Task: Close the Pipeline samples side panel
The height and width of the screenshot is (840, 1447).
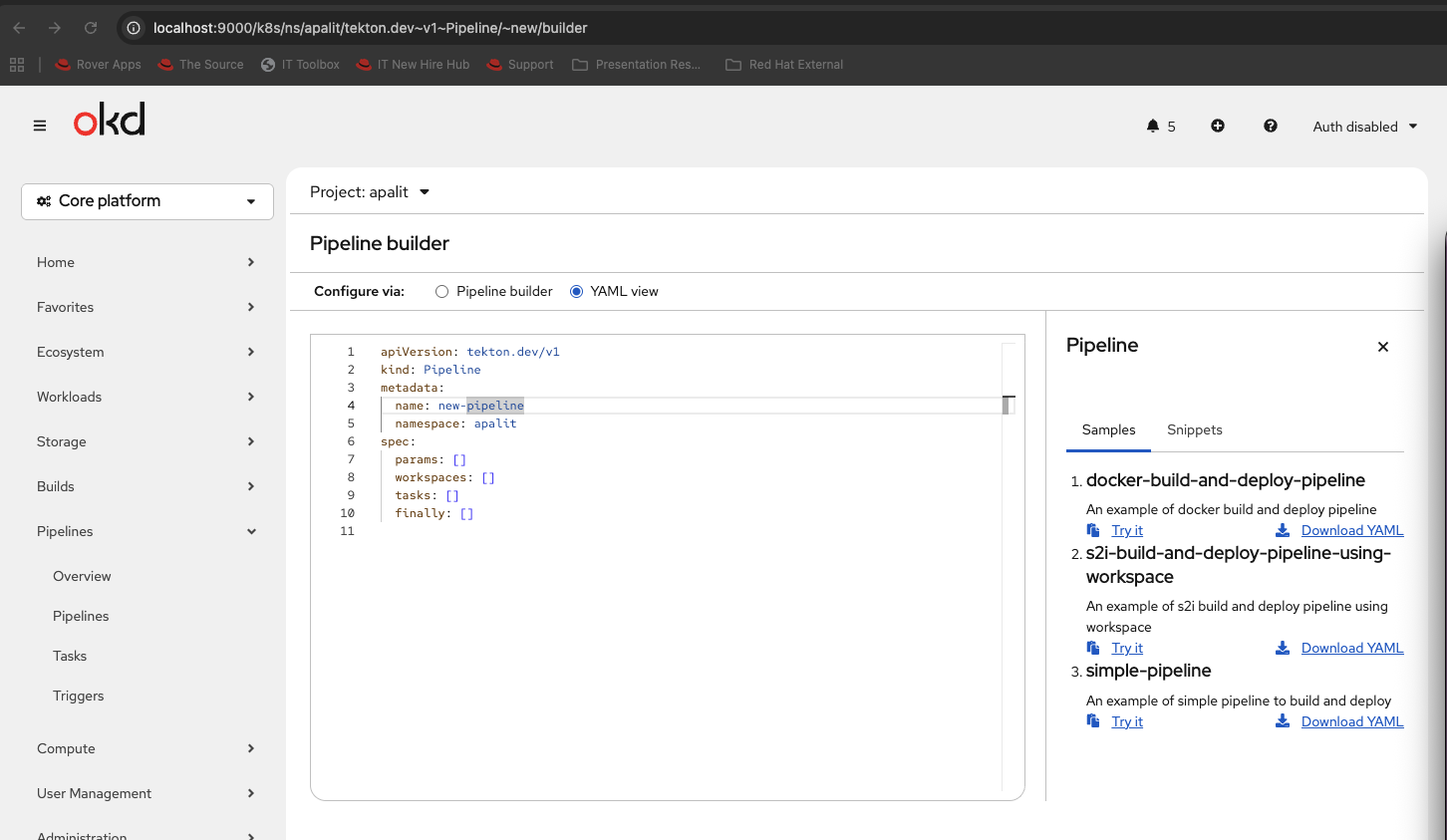Action: 1383,347
